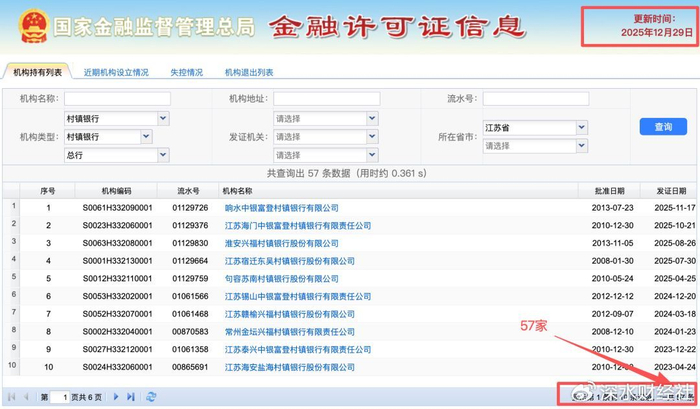This screenshot has width=700, height=409.
Task: Click issue date 2024-12-20
Action: point(675,296)
